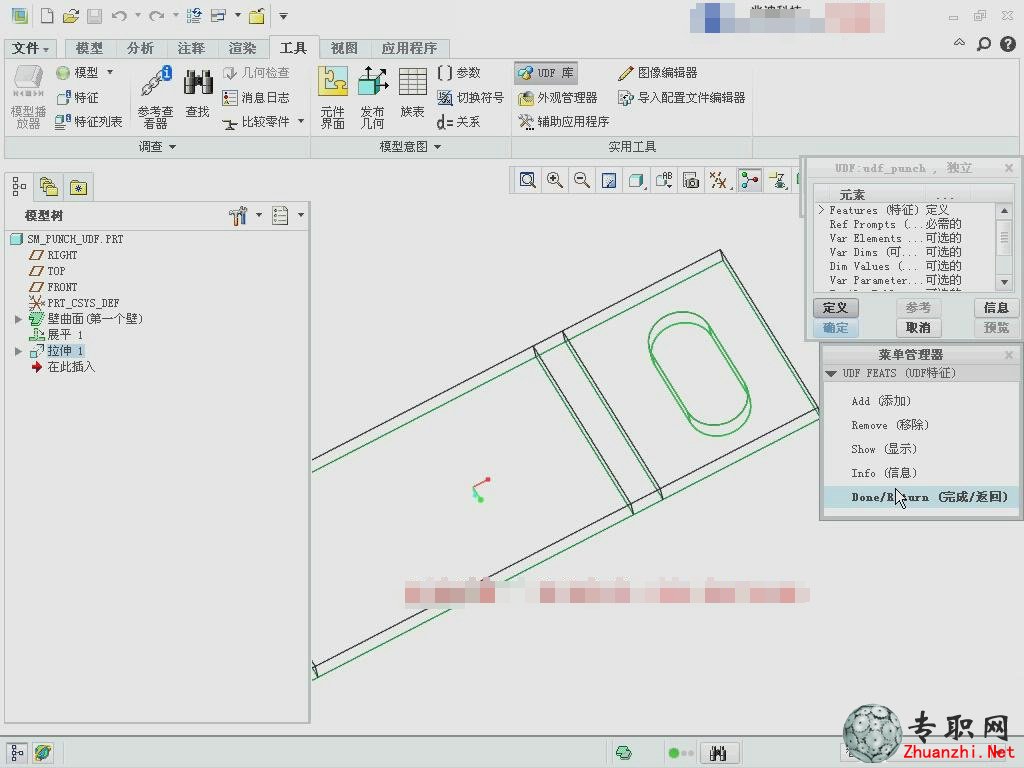Select the 展平 1 feature in model tree
Screen dimensions: 1024x768
65,335
